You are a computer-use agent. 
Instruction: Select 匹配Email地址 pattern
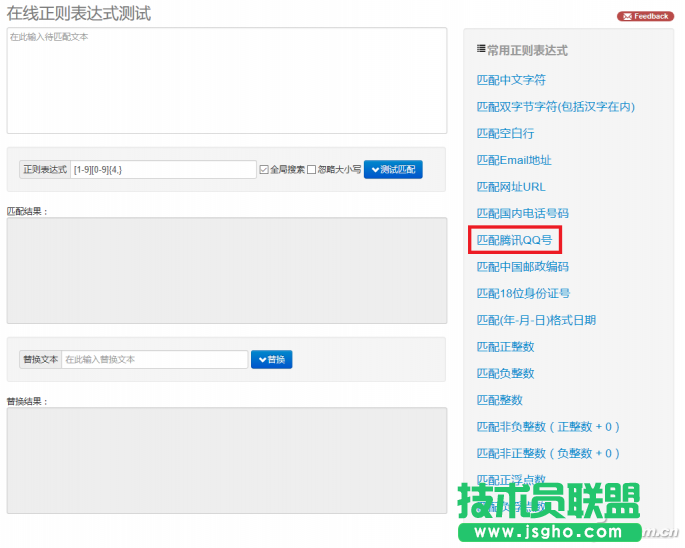point(513,160)
